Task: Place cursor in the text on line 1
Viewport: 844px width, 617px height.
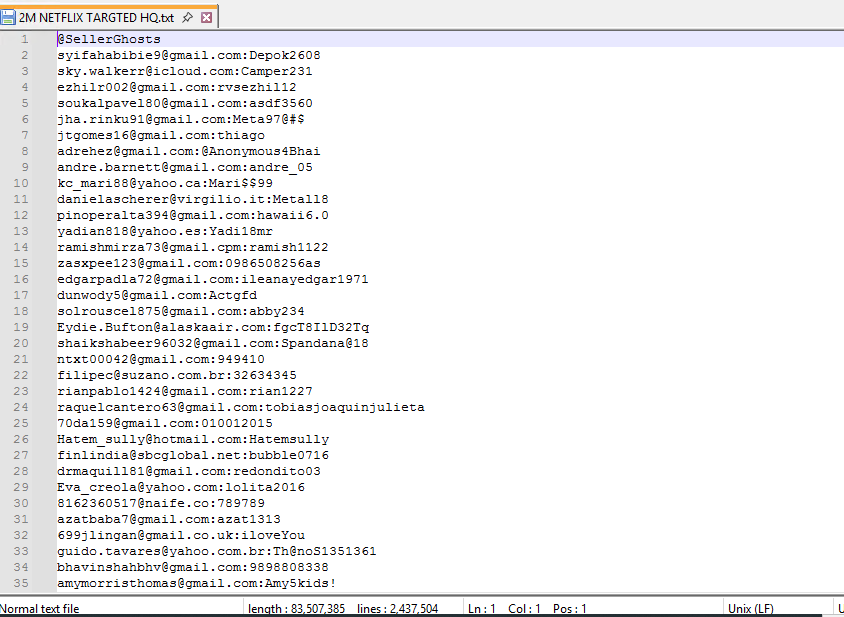Action: pyautogui.click(x=108, y=39)
